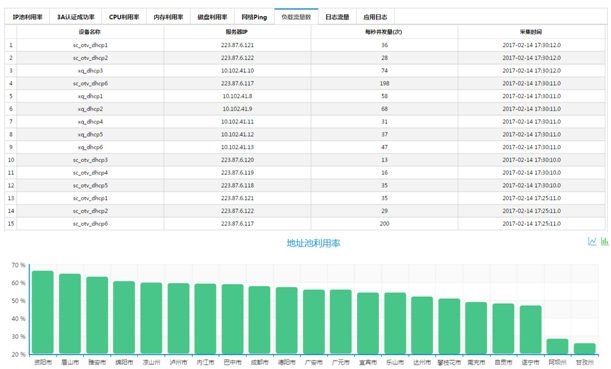Click the 成都市 bar in chart
Screen dimensions: 611x369
260,320
